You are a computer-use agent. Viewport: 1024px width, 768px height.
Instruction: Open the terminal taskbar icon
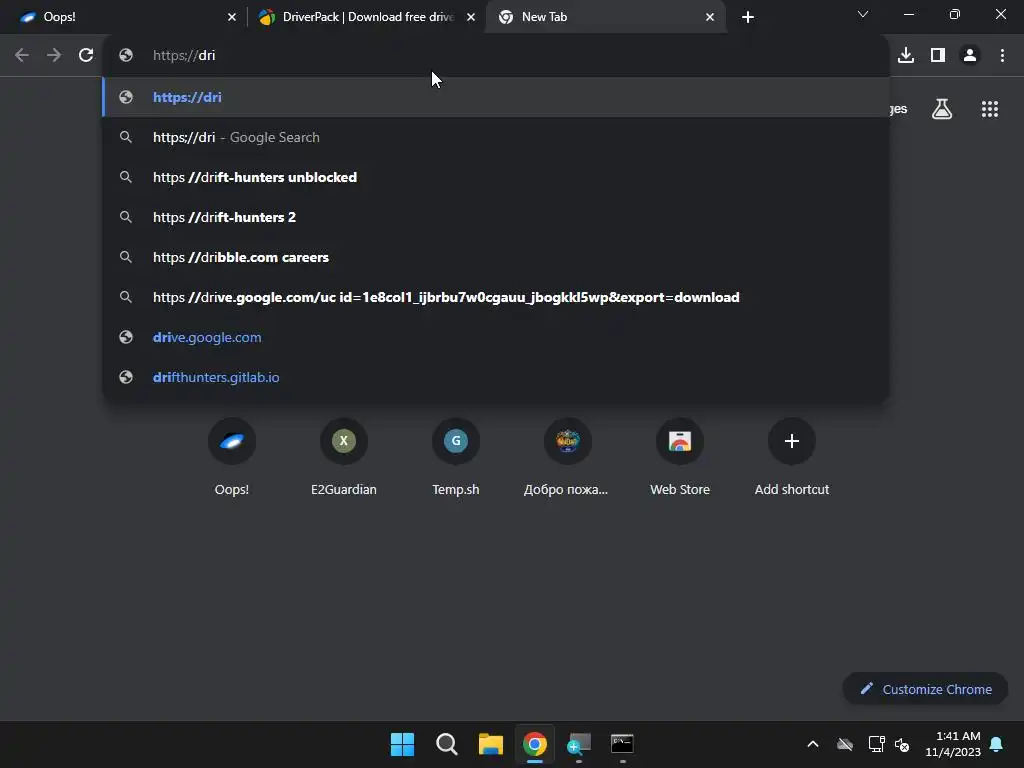pyautogui.click(x=622, y=744)
